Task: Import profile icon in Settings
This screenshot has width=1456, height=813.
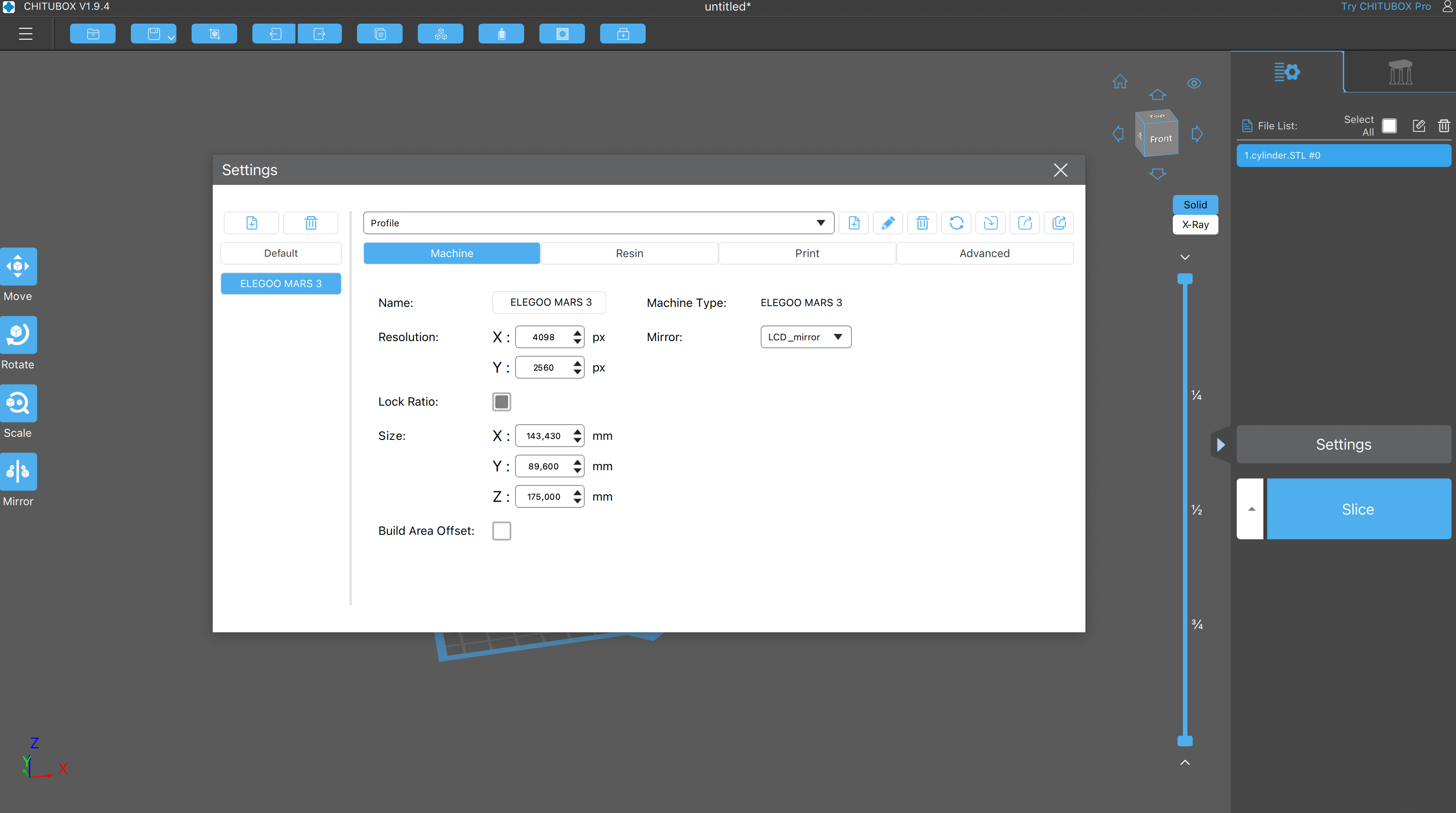Action: 990,223
